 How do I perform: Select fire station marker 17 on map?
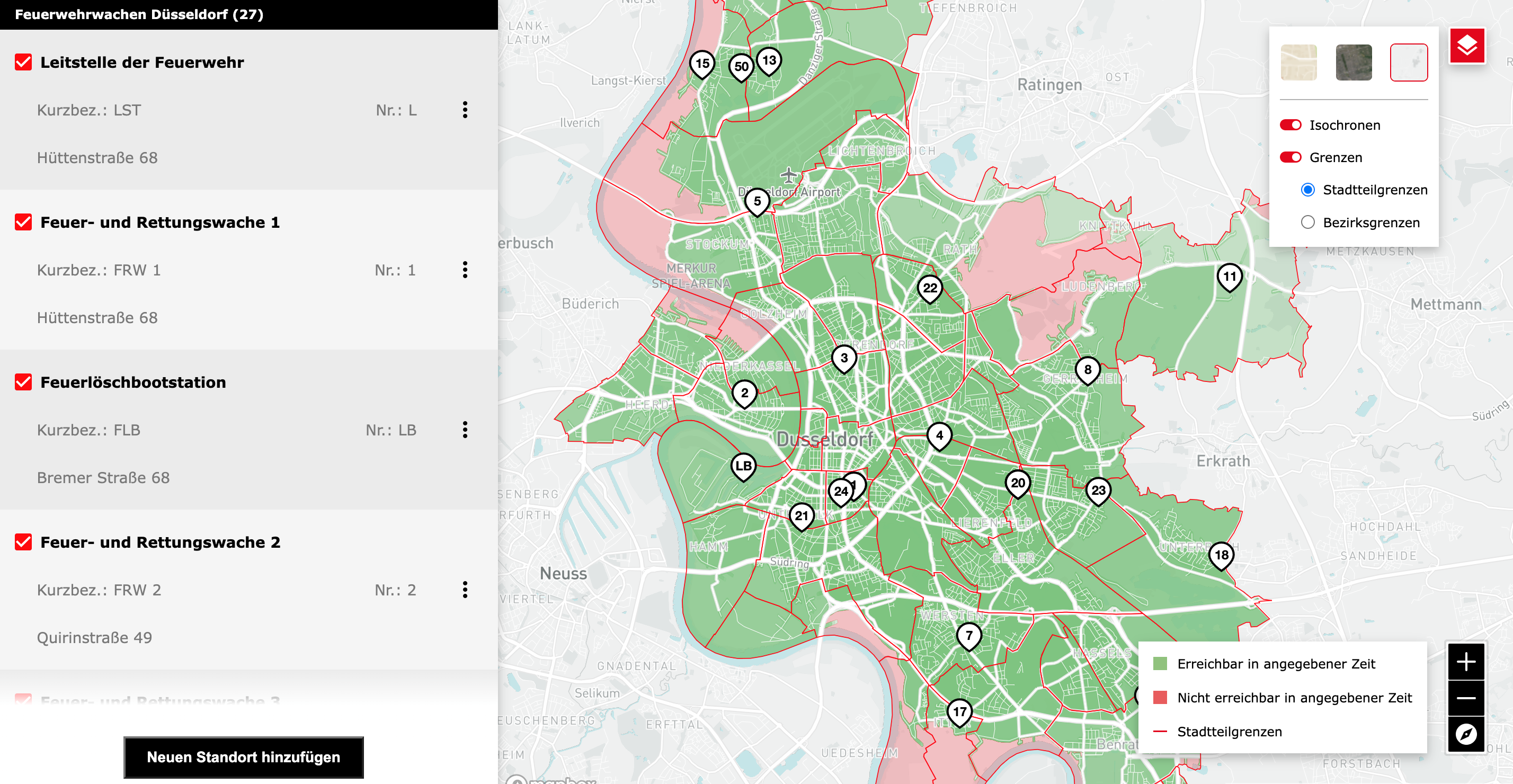(959, 713)
